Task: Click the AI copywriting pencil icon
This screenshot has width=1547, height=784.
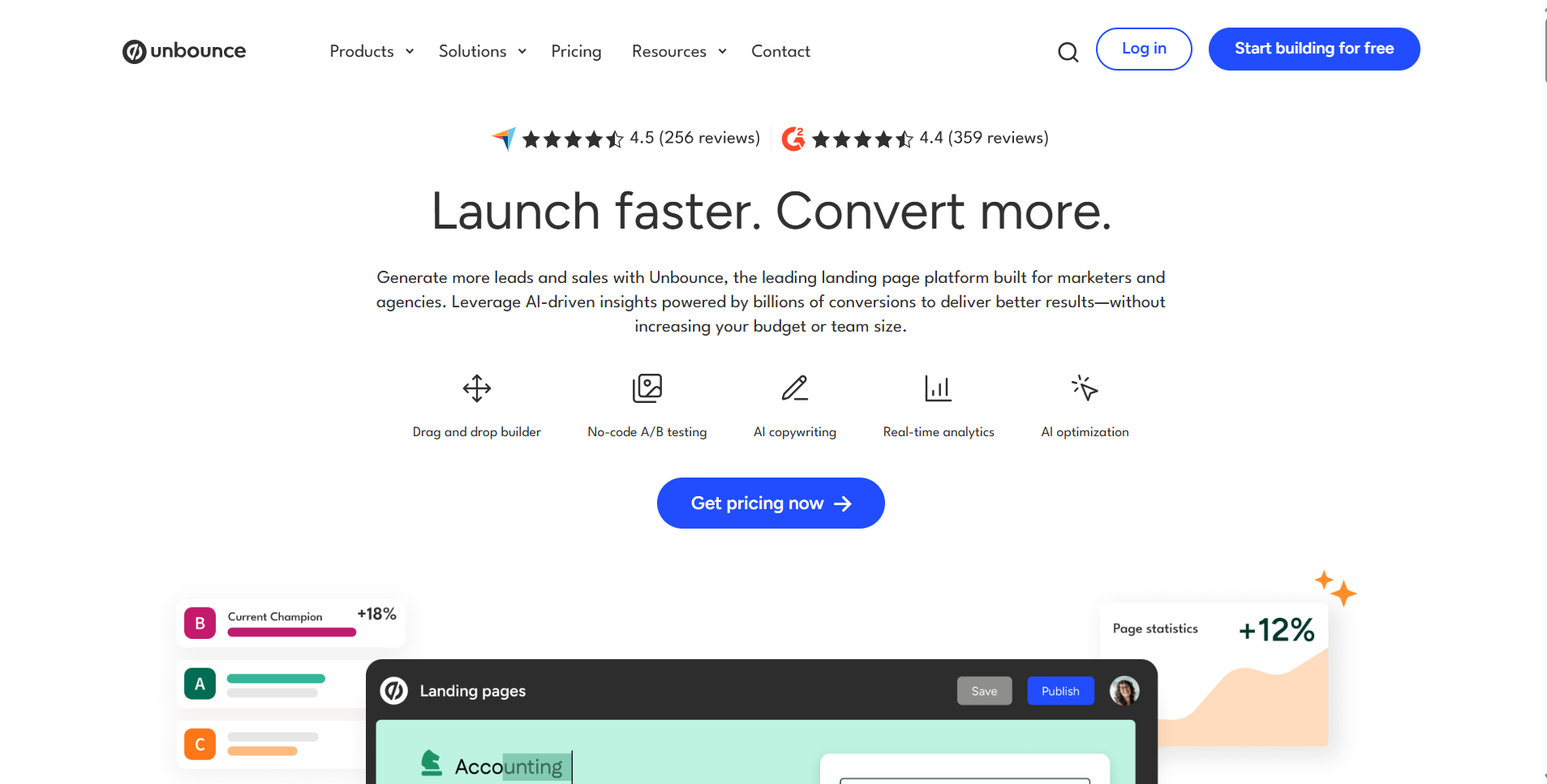Action: 795,388
